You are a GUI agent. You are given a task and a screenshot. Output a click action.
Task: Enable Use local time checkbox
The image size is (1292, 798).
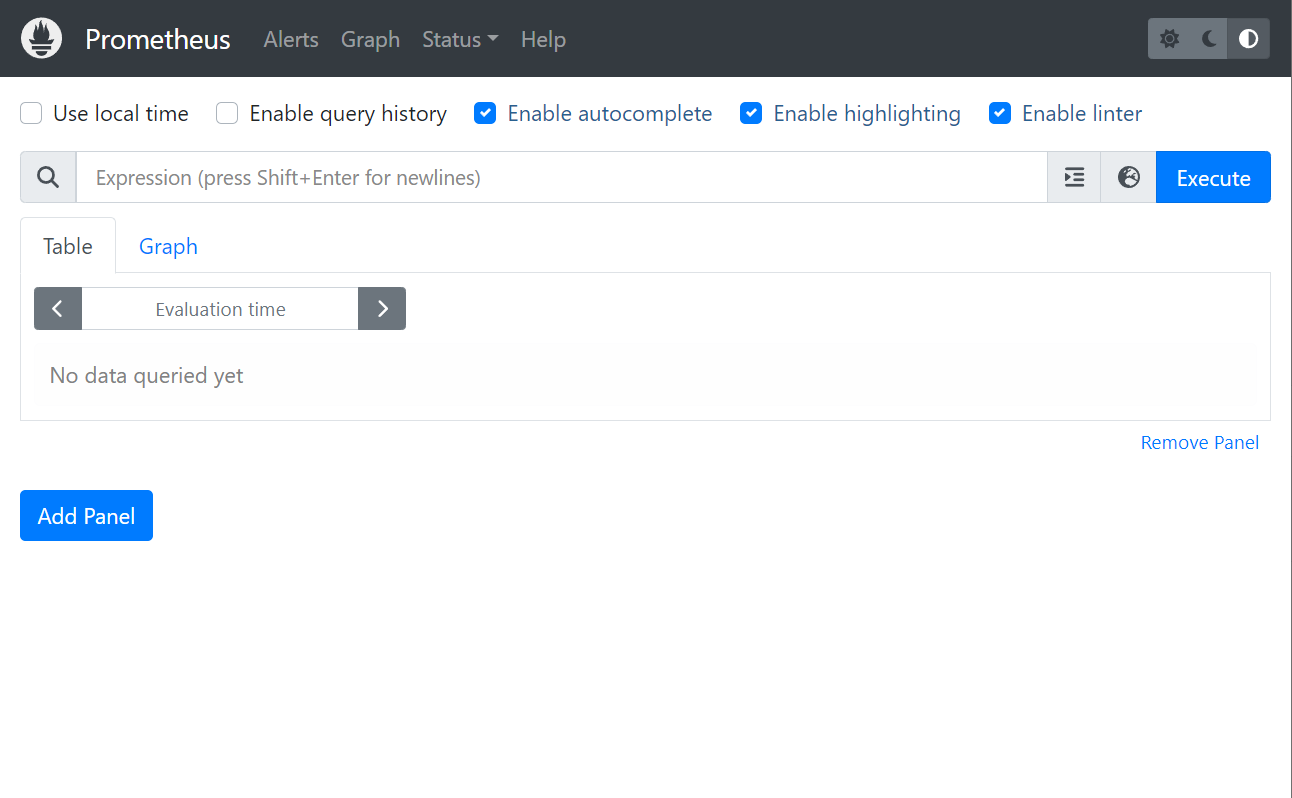click(31, 114)
